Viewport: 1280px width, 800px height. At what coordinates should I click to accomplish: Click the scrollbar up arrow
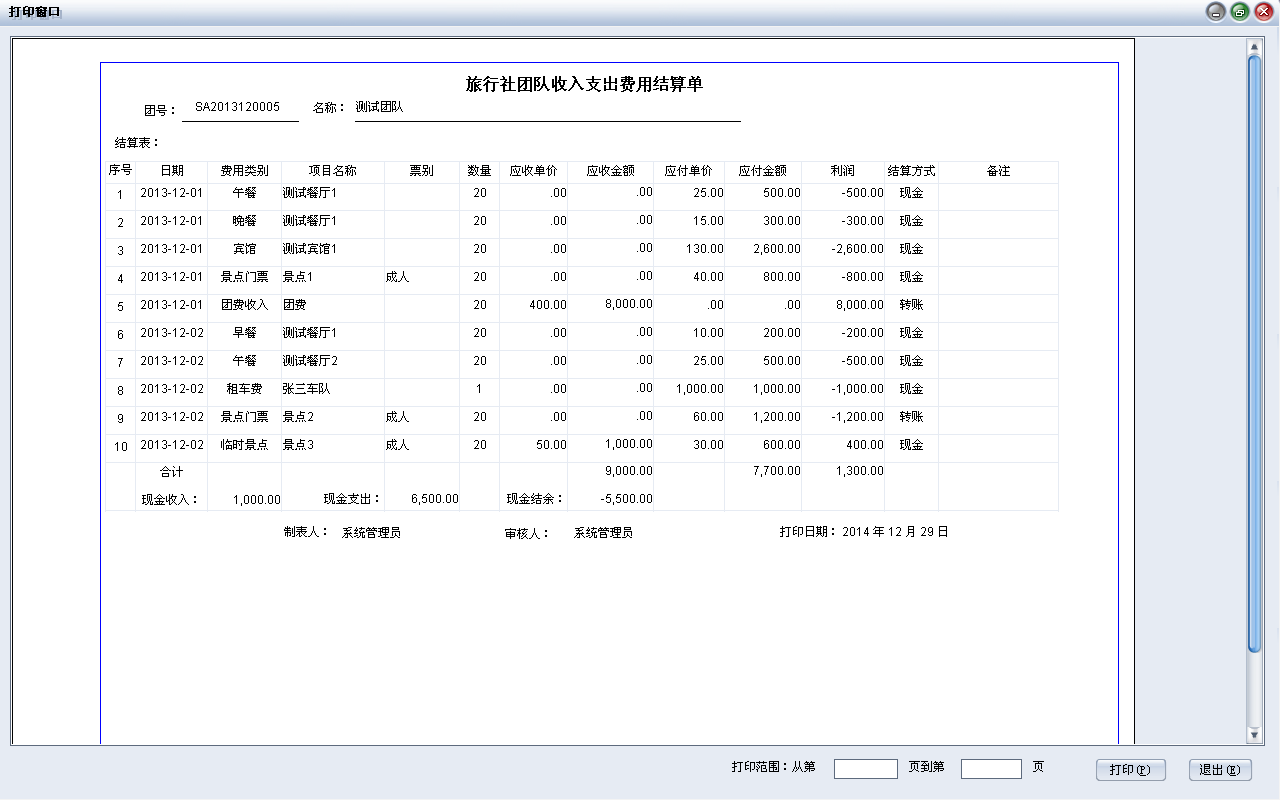(1255, 46)
